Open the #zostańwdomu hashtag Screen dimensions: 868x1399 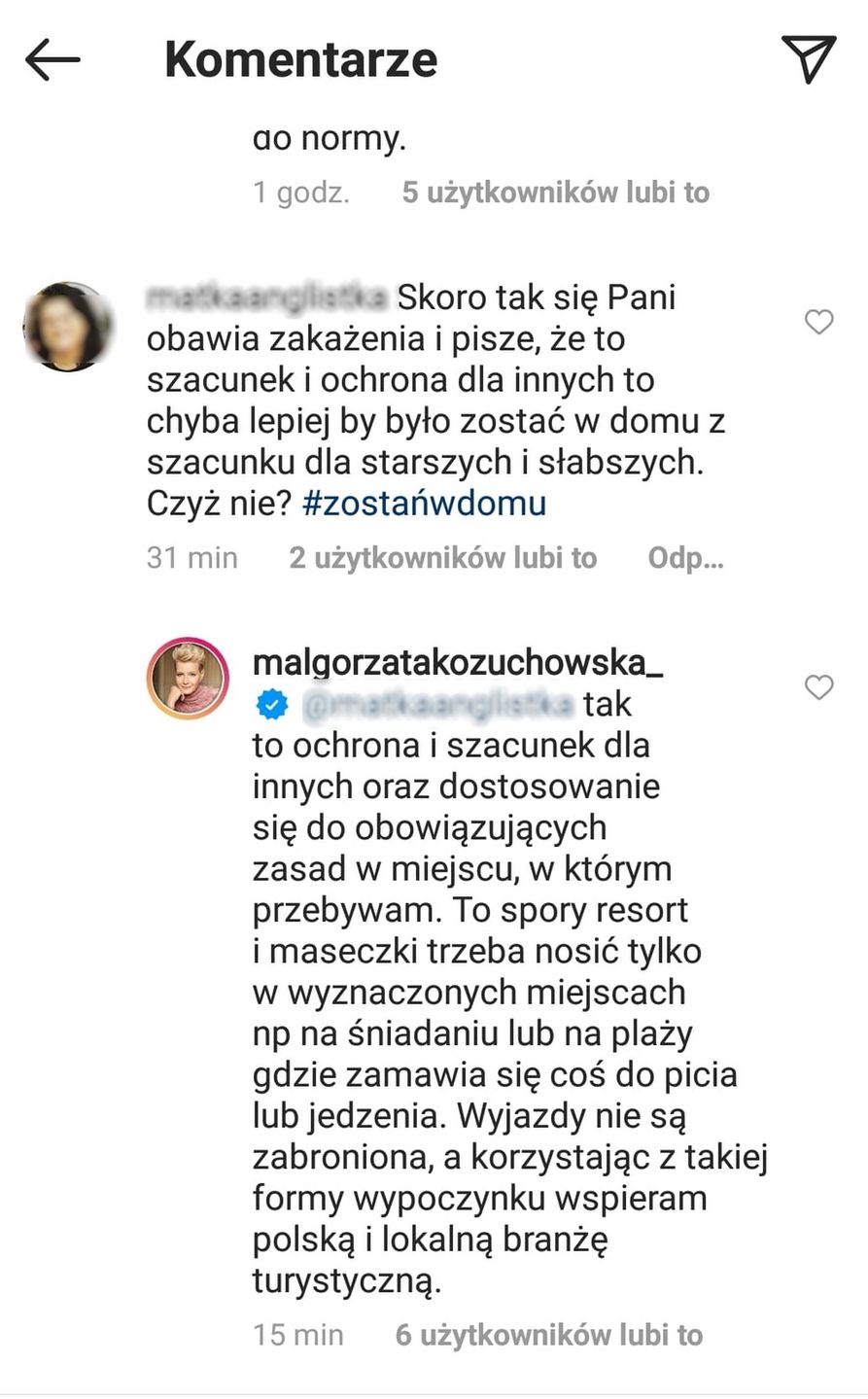coord(425,504)
